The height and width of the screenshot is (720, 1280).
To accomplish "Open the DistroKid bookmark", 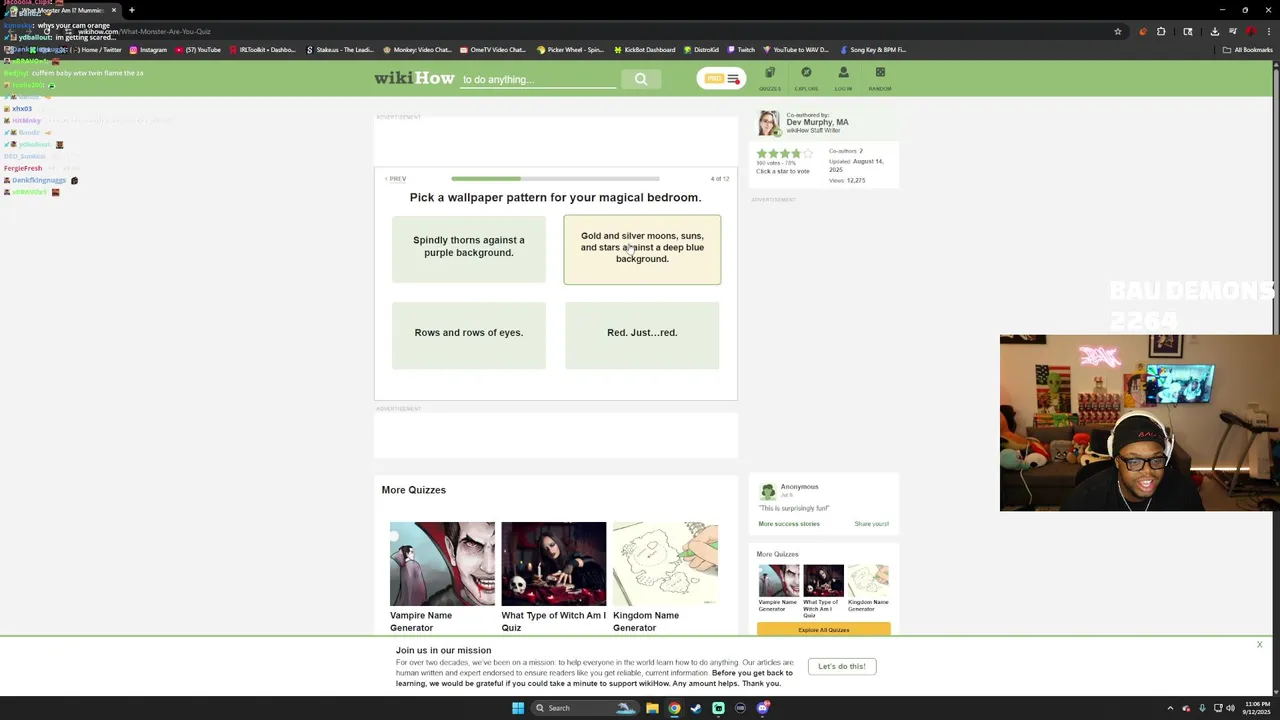I will pos(700,50).
